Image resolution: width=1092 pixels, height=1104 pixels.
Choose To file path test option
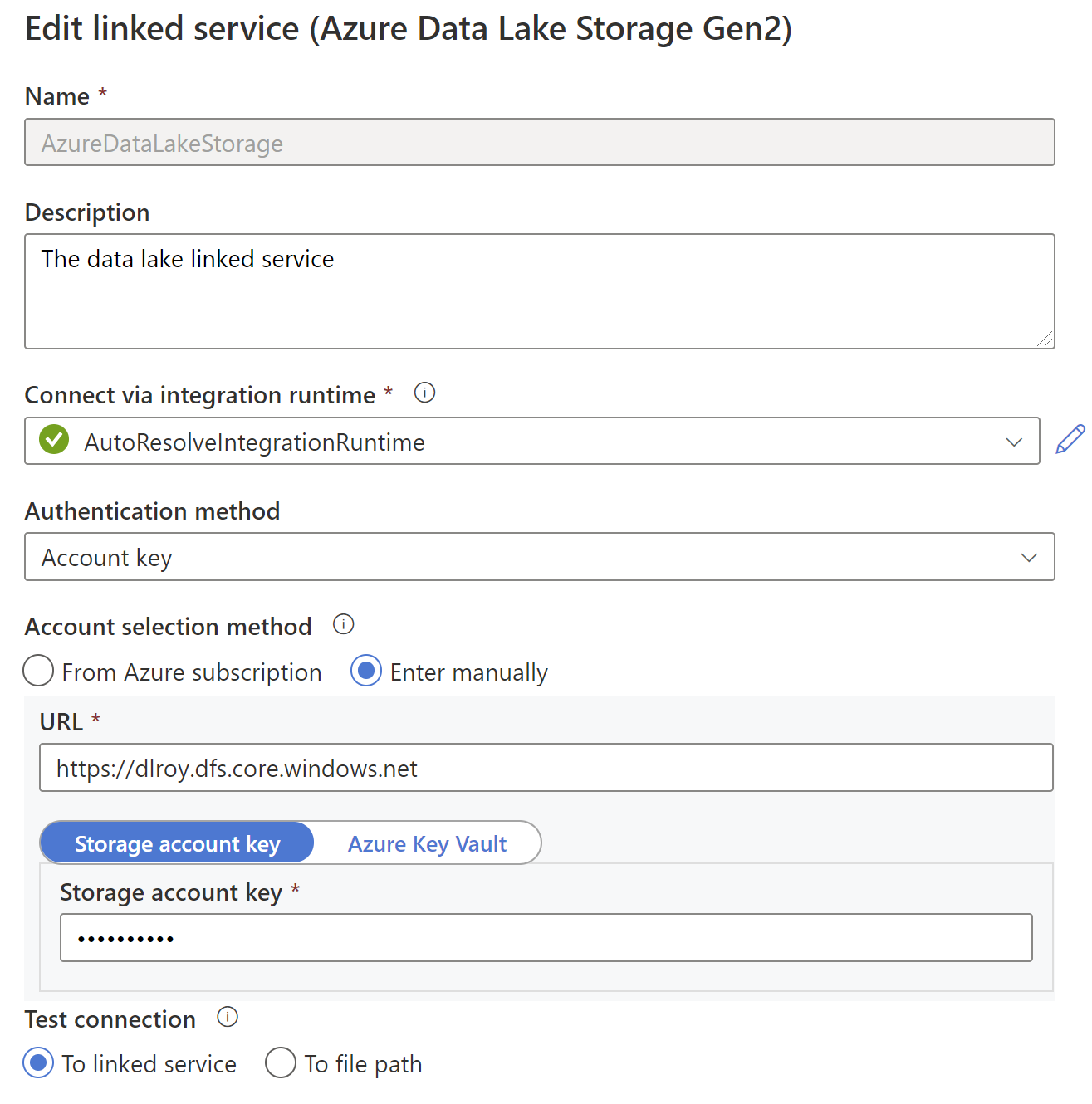point(281,1062)
